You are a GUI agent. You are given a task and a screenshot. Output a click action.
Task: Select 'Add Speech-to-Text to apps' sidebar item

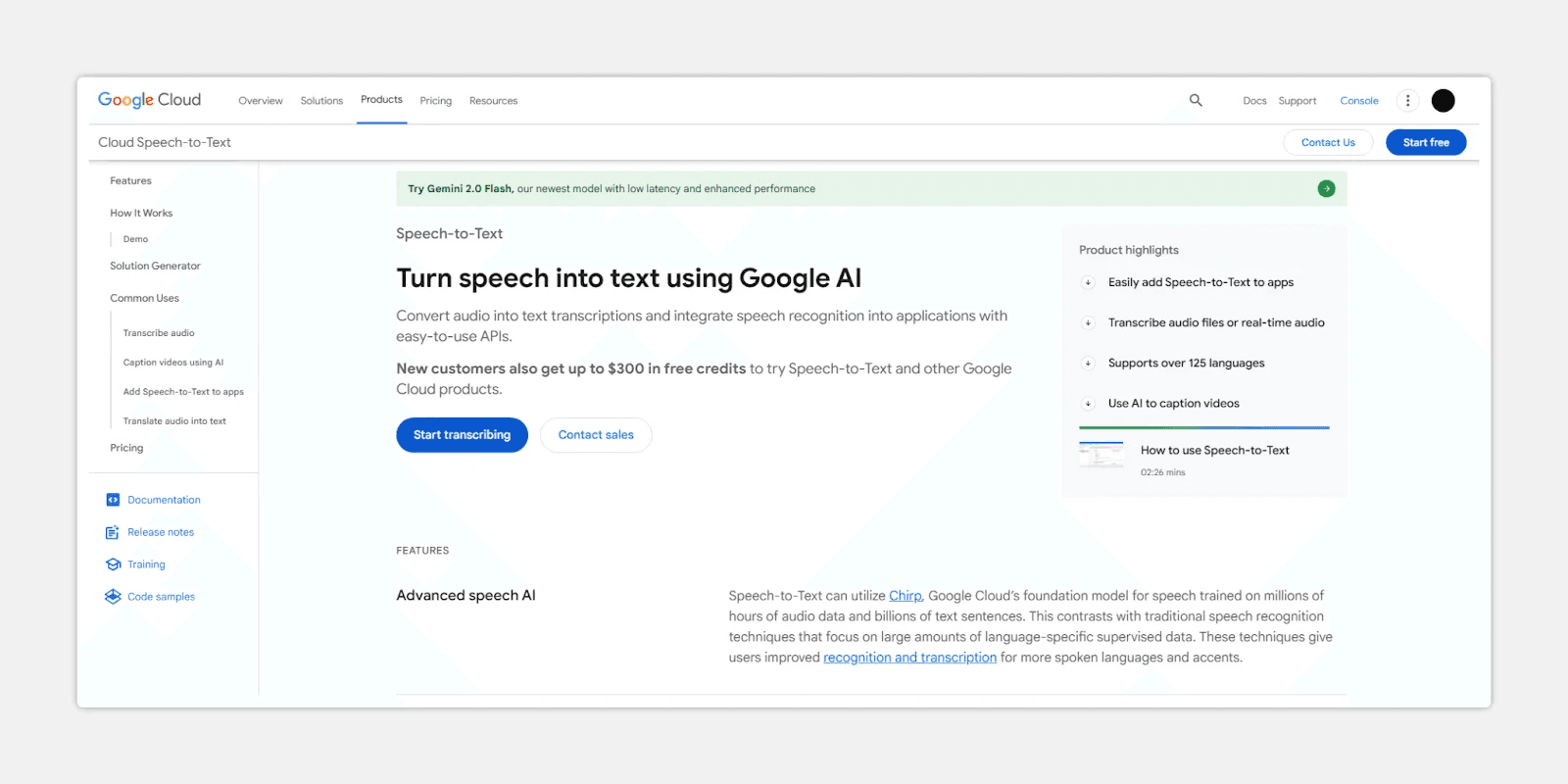pyautogui.click(x=183, y=392)
